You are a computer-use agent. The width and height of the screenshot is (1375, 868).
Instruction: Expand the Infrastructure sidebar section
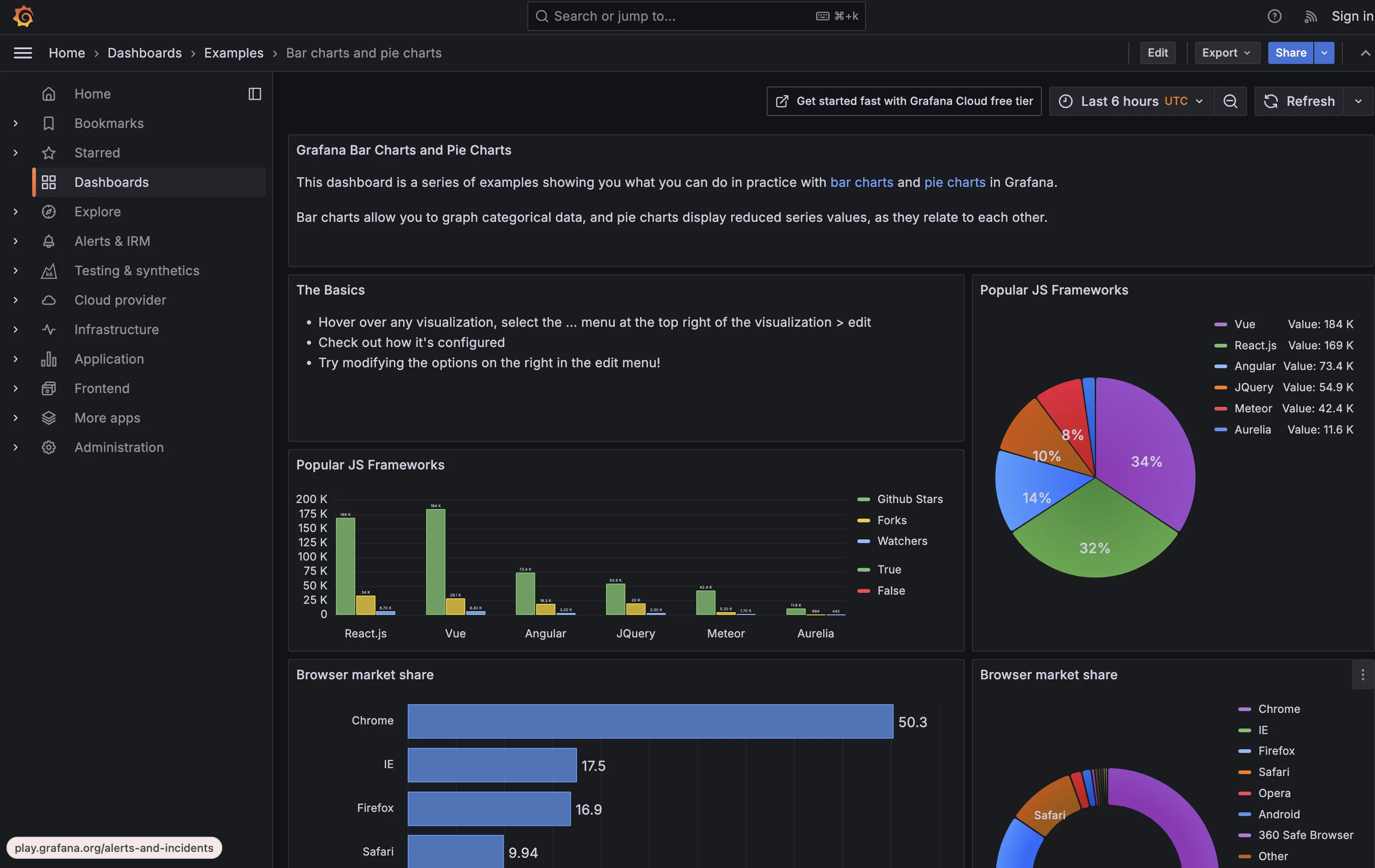16,330
